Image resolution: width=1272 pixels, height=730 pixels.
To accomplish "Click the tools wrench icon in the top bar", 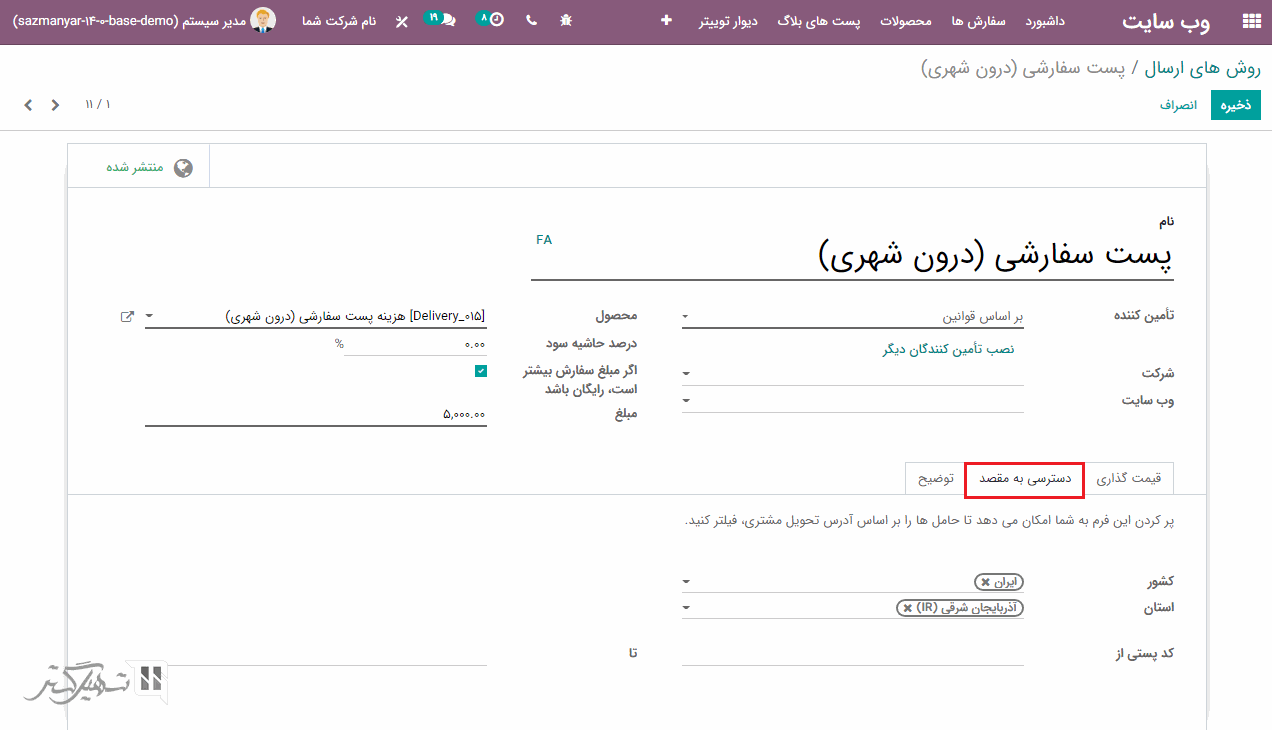I will coord(402,21).
